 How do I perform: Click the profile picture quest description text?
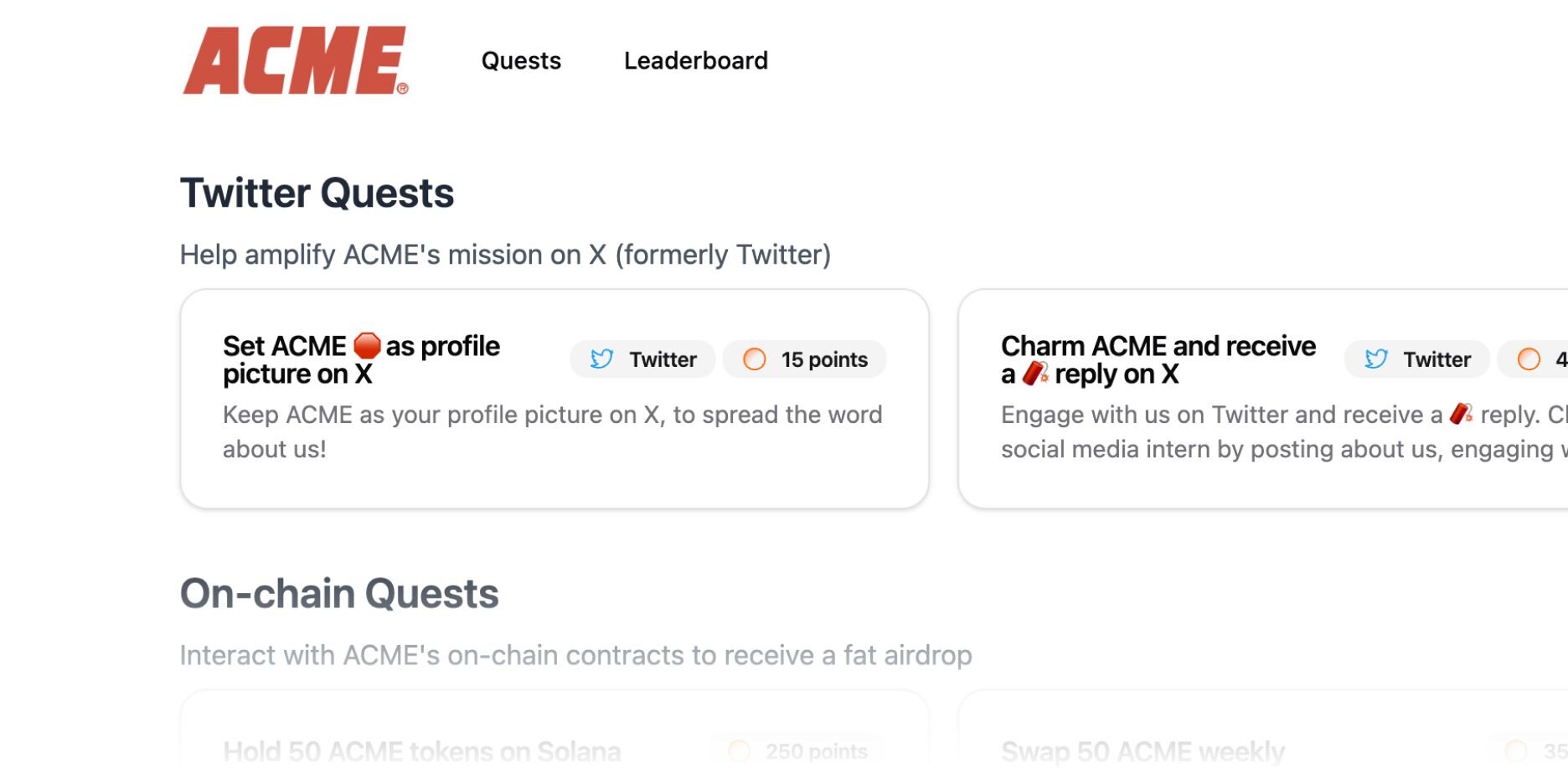[553, 431]
